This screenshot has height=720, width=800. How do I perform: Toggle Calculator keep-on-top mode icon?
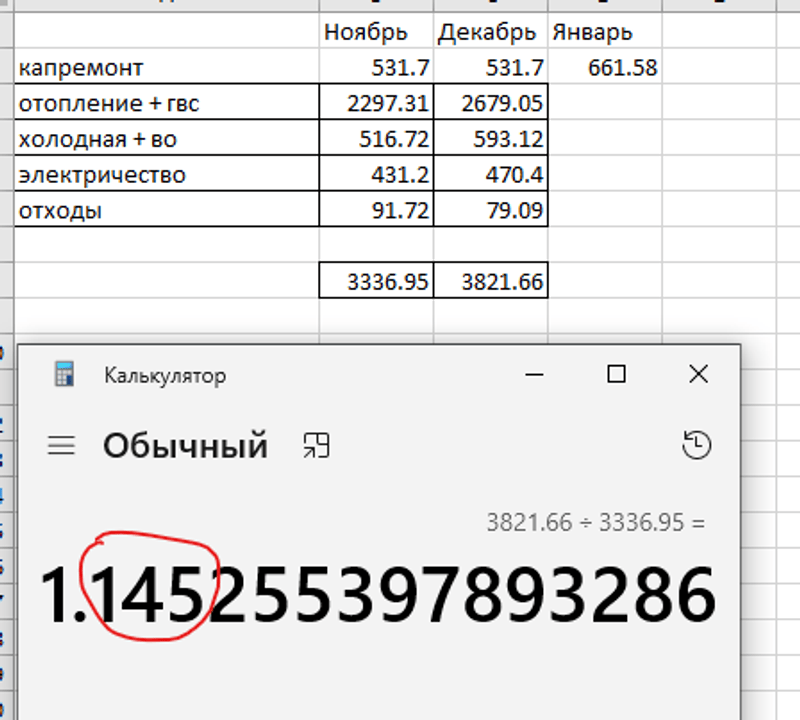click(x=316, y=445)
